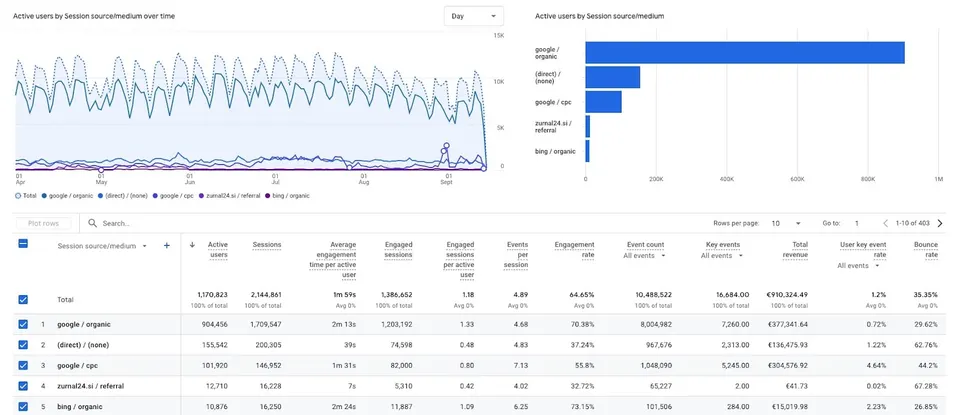Click the Go to page field
This screenshot has height=415, width=960.
(x=857, y=223)
